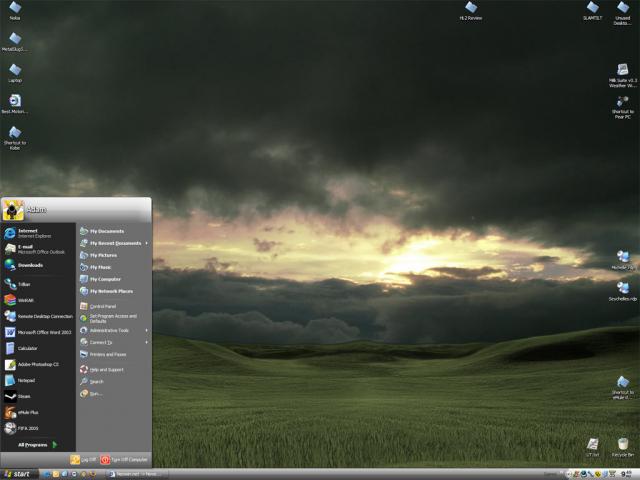
Task: Expand the All Programs list
Action: coord(38,444)
